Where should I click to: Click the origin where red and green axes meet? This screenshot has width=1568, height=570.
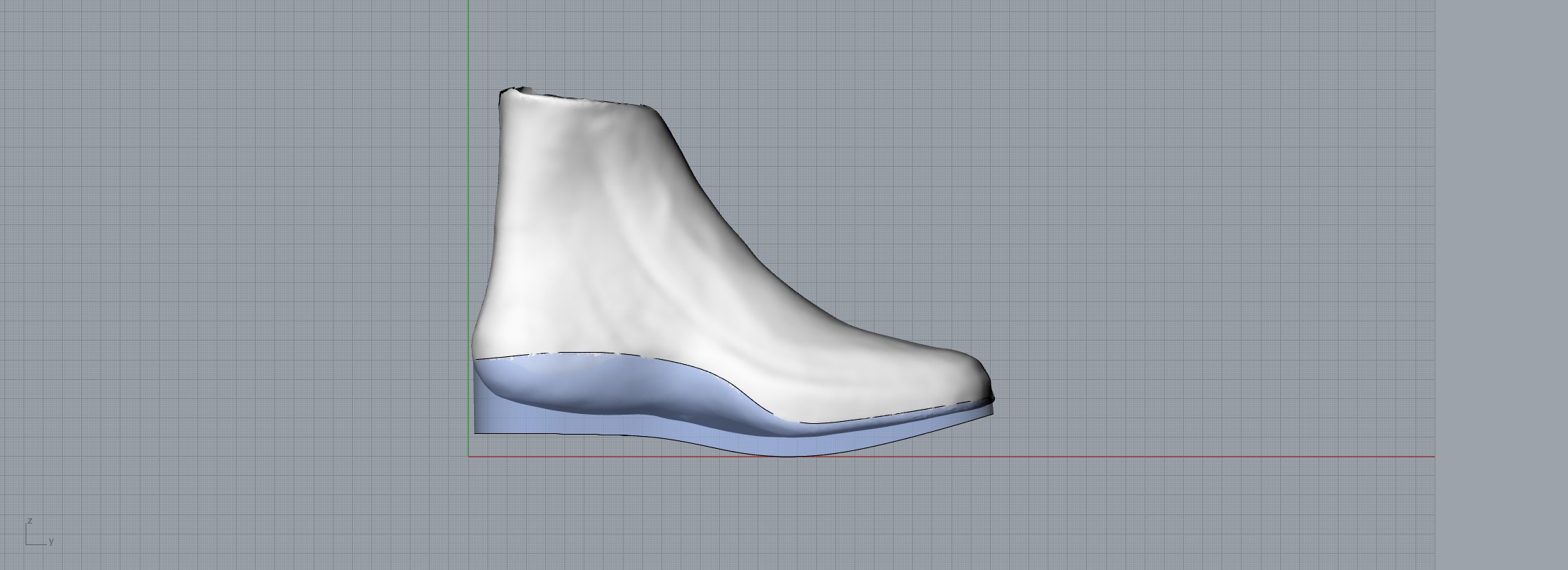pos(468,457)
